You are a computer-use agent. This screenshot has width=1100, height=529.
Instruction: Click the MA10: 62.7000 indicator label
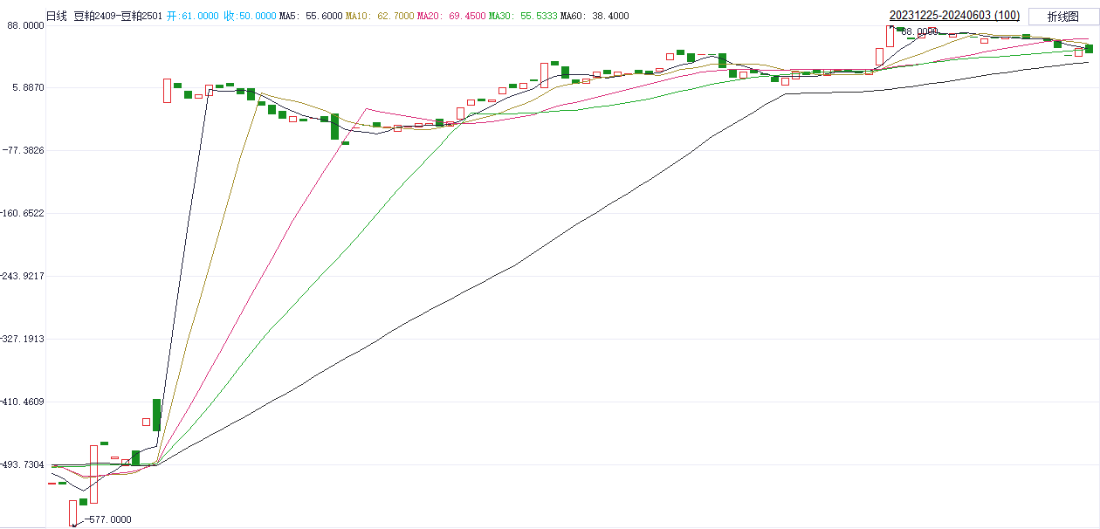coord(379,15)
